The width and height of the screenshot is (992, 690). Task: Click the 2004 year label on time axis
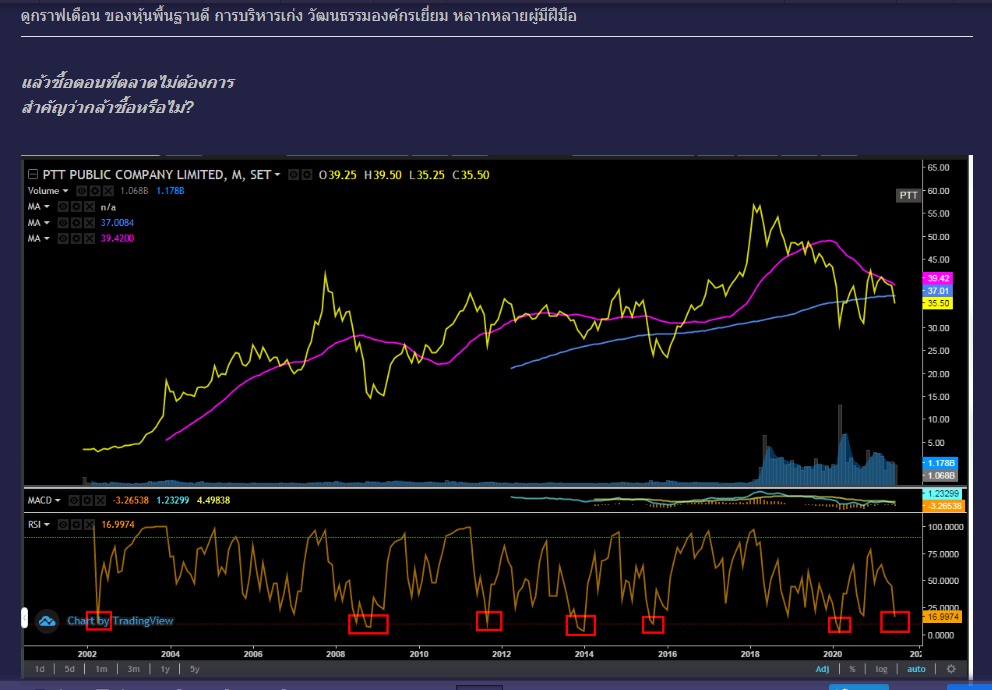click(170, 652)
